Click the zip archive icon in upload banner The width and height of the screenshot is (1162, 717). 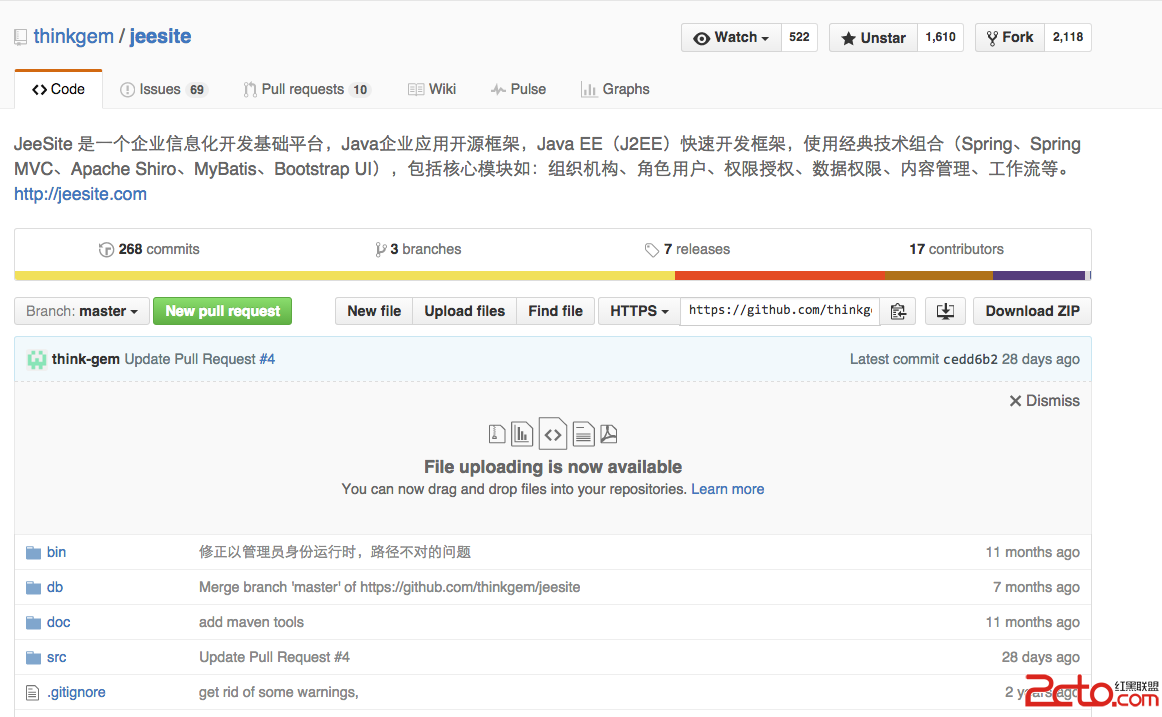click(497, 434)
